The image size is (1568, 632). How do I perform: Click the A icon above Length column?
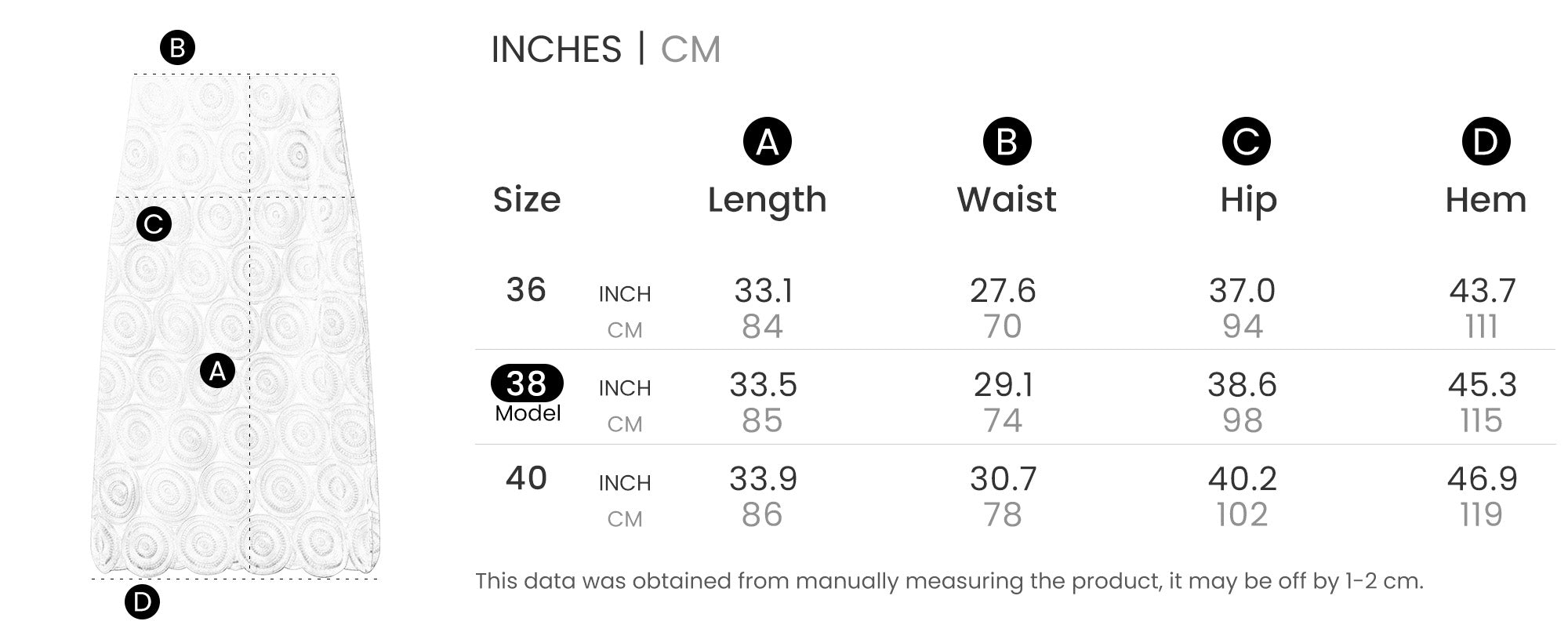[x=767, y=141]
